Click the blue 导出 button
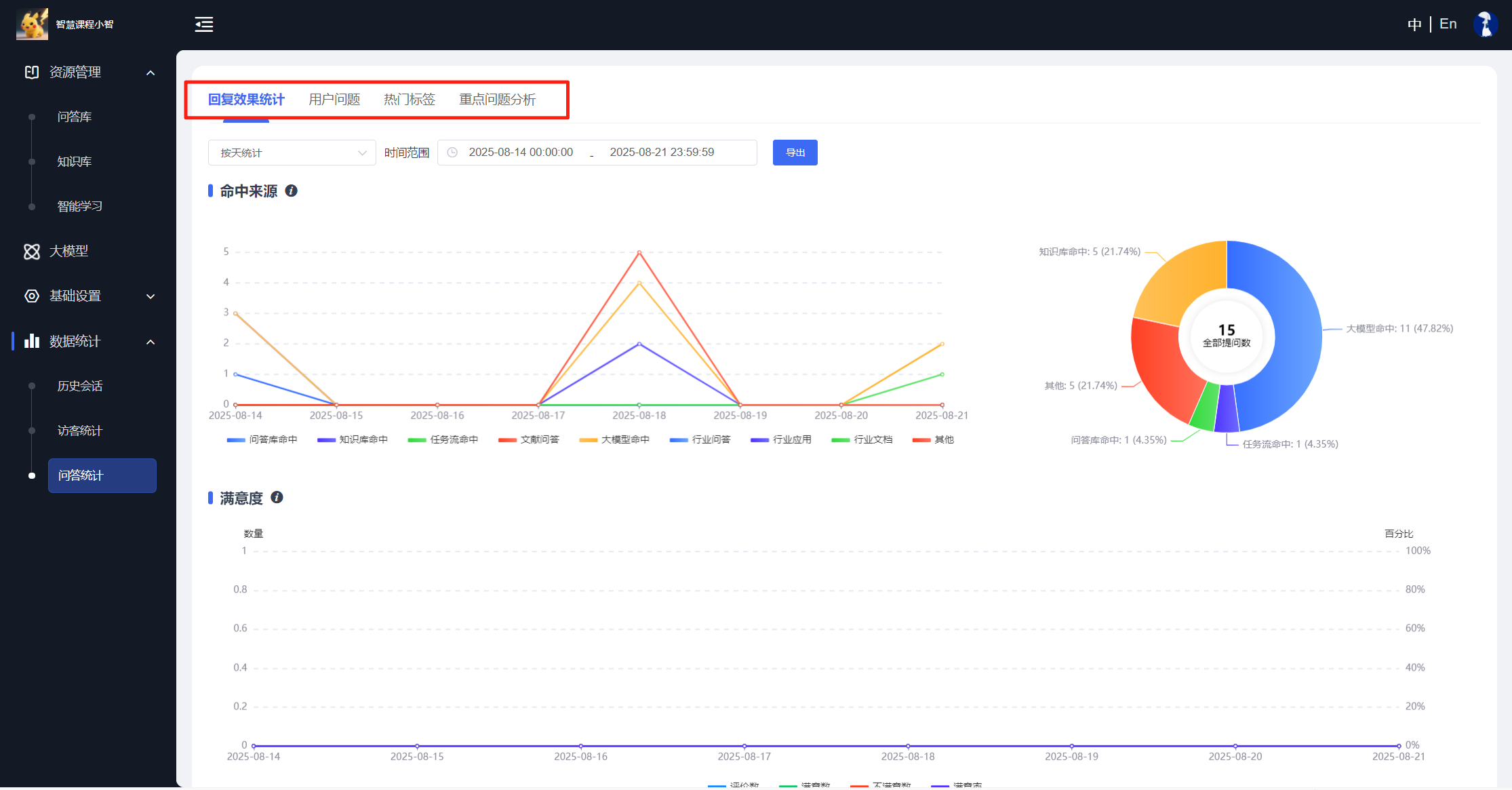This screenshot has width=1512, height=790. (795, 153)
